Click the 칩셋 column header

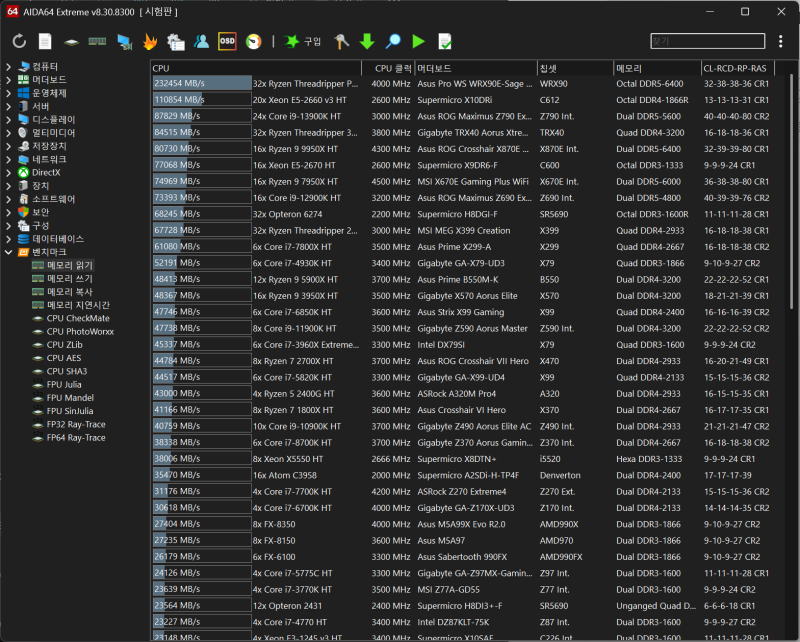(576, 68)
